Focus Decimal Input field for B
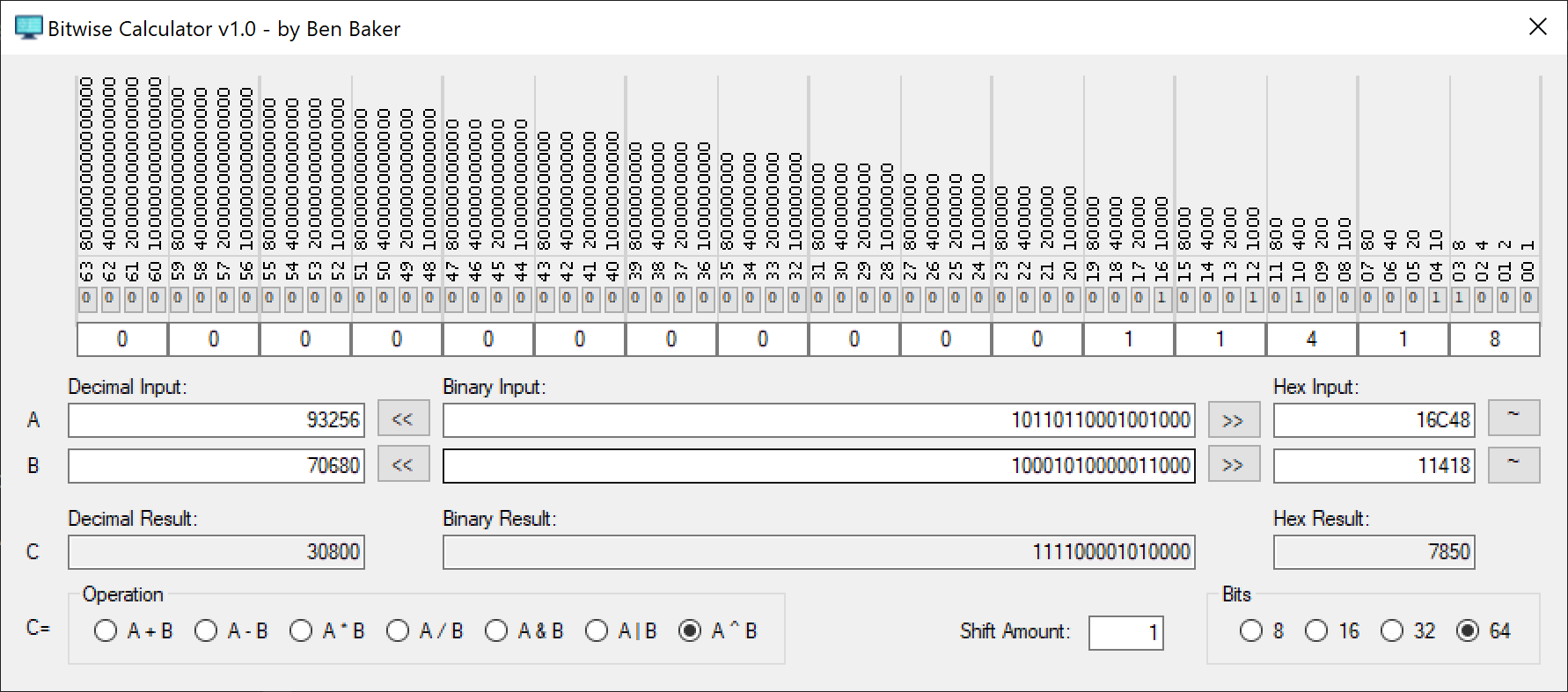The image size is (1568, 692). coord(216,466)
